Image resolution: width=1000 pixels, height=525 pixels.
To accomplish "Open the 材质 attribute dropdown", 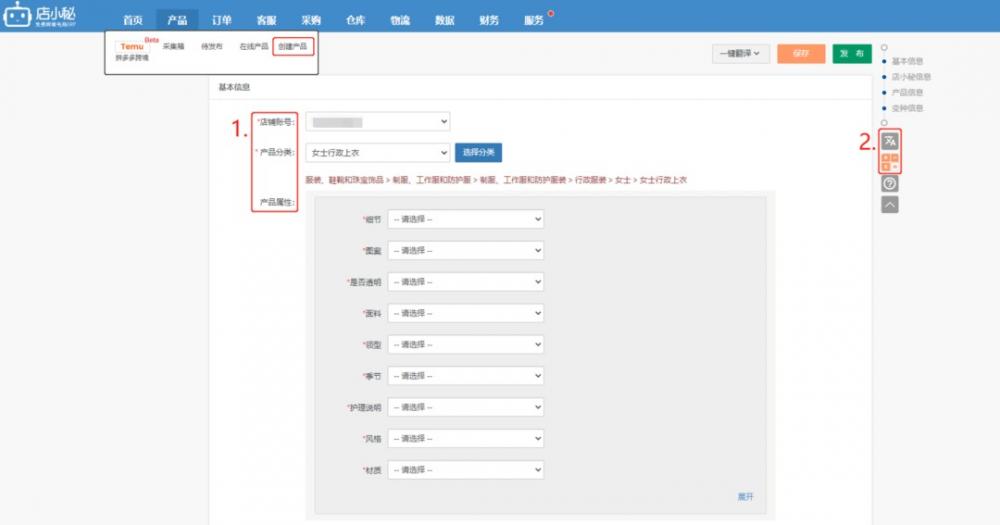I will click(466, 470).
